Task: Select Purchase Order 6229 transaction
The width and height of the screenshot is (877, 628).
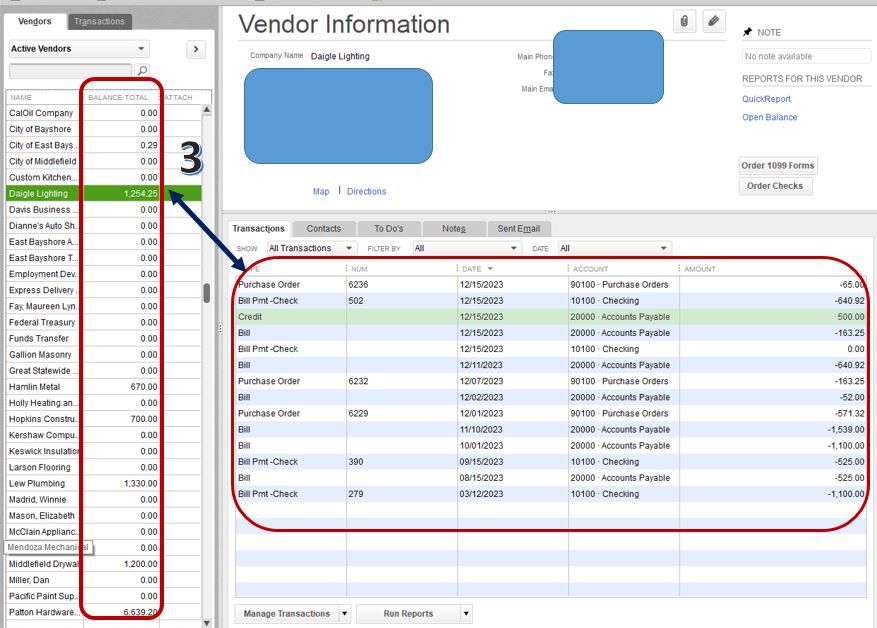Action: (x=551, y=413)
